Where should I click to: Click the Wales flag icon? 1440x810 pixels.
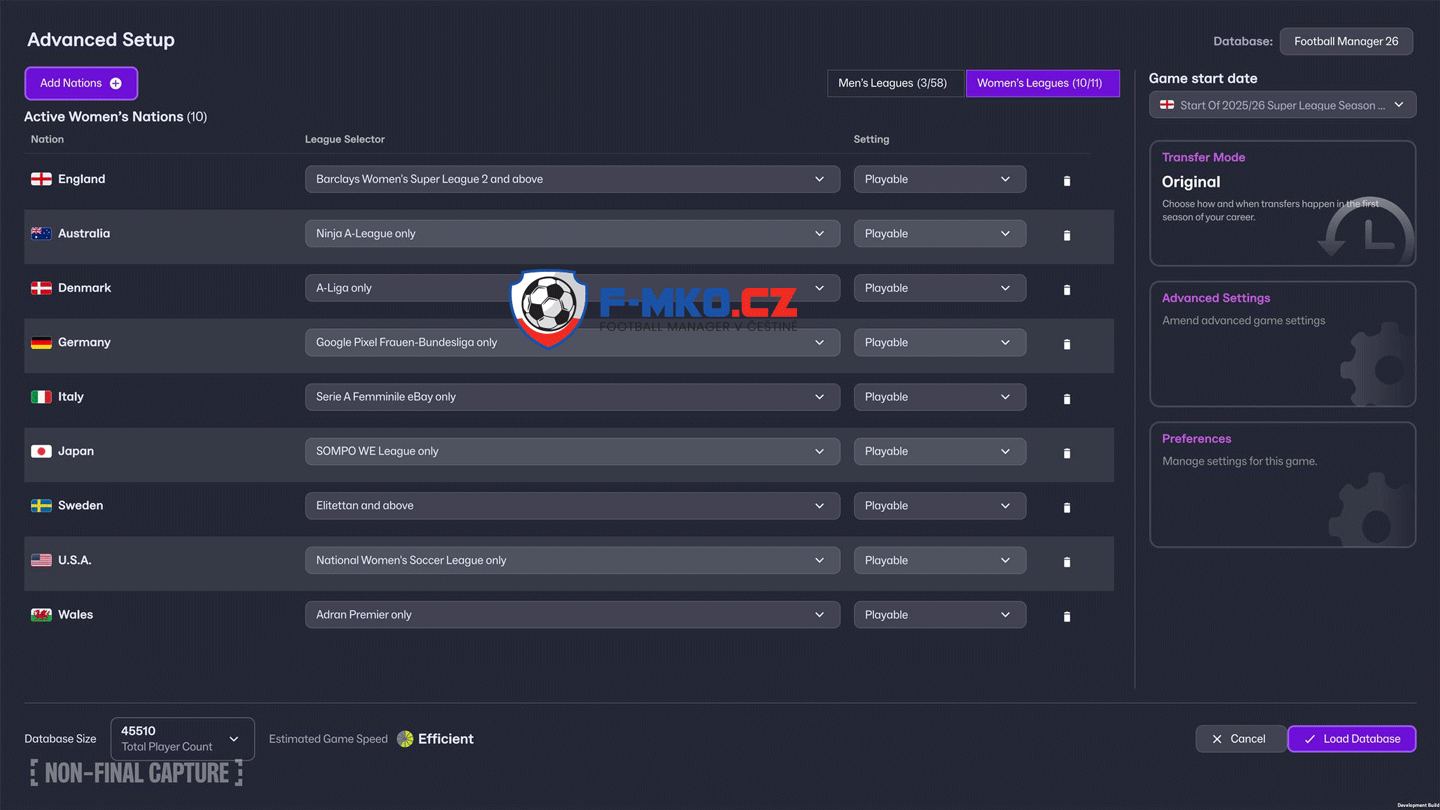tap(41, 615)
